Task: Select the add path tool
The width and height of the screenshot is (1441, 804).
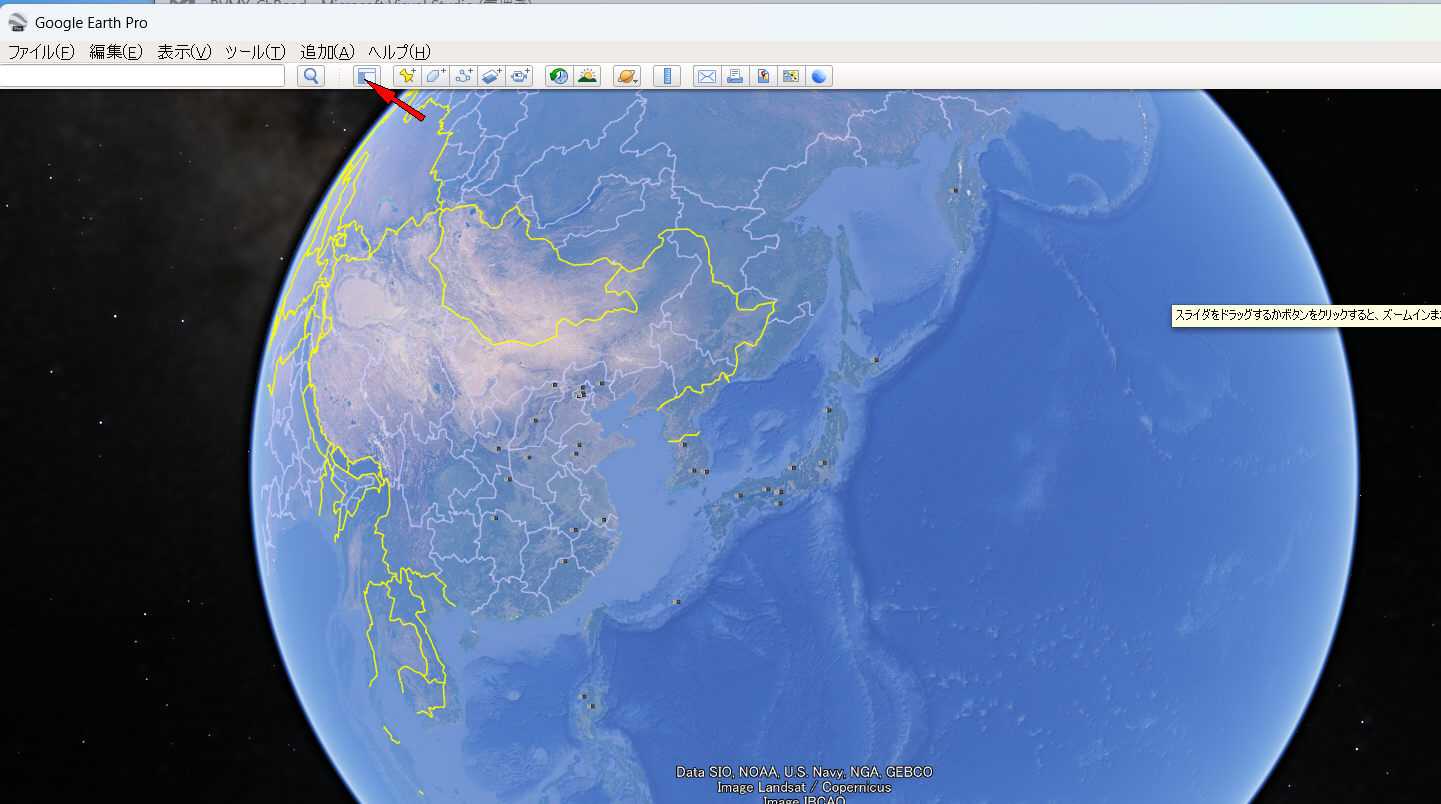Action: pos(463,76)
